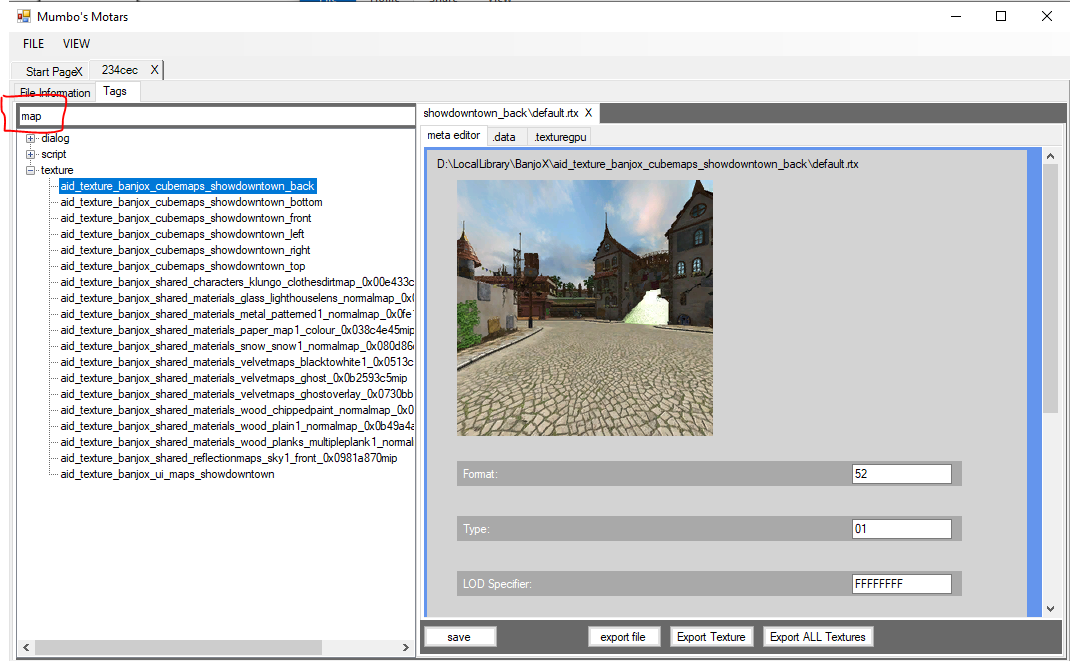This screenshot has height=661, width=1070.
Task: Click the meta editor scroll up arrow
Action: click(1050, 156)
